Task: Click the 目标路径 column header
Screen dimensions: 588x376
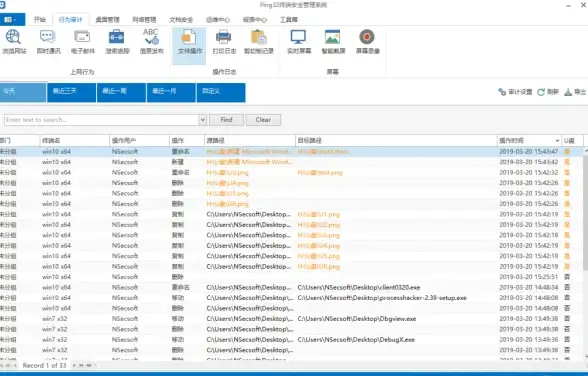Action: 396,141
